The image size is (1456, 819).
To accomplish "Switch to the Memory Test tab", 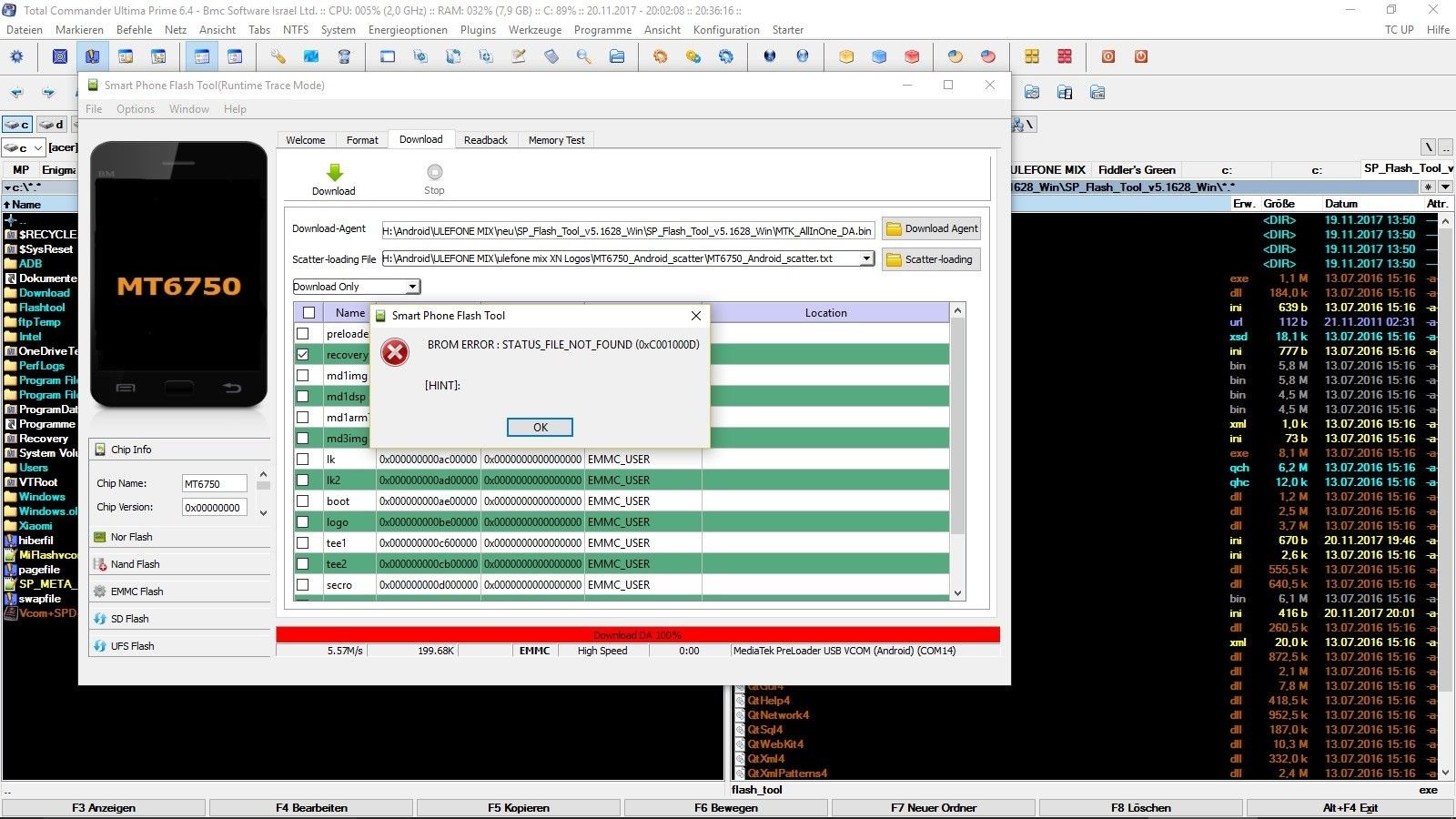I will (557, 140).
